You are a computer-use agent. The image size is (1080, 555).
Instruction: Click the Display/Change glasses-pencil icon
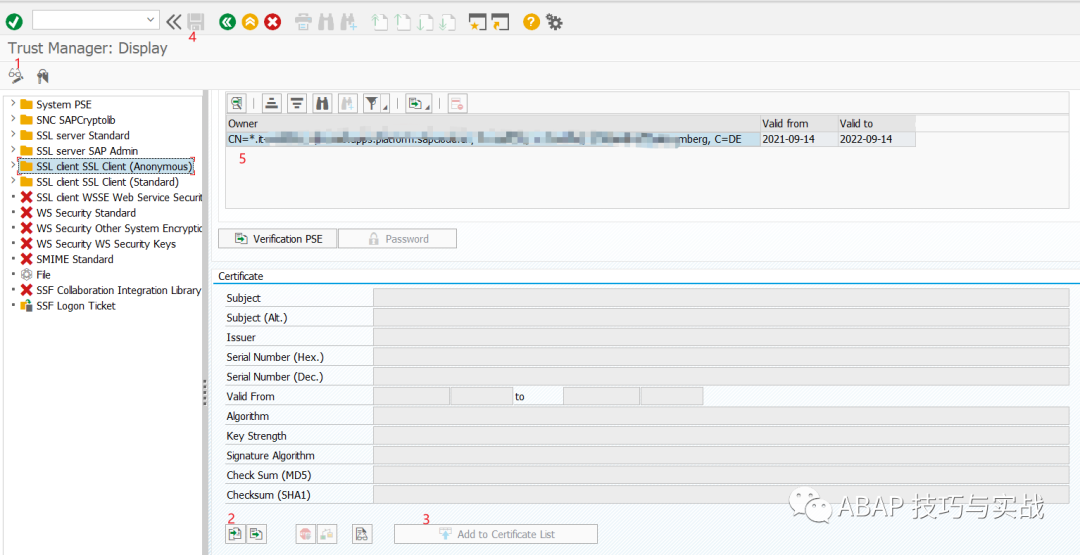(15, 76)
